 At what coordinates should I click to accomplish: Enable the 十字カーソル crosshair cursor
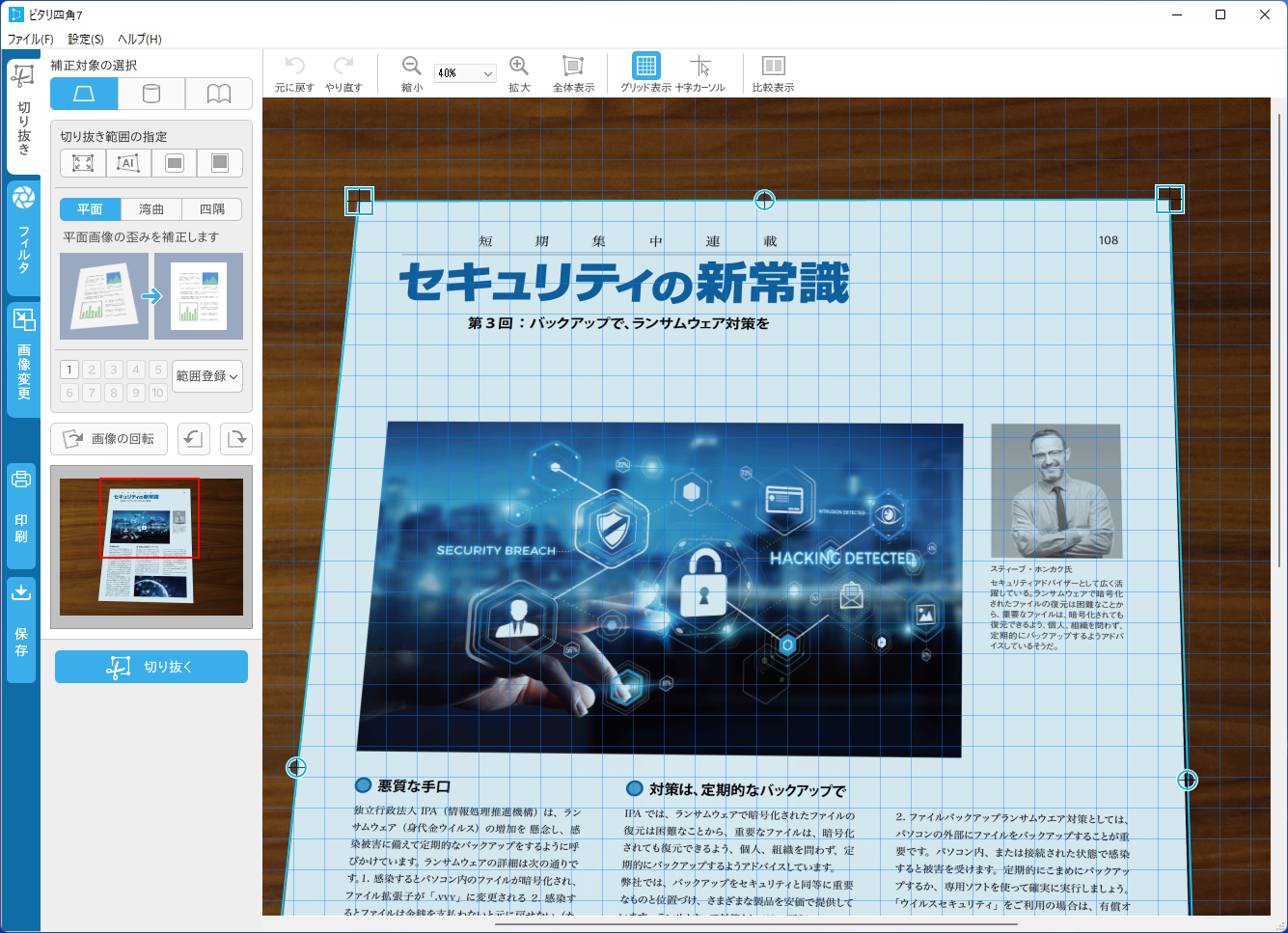click(700, 67)
